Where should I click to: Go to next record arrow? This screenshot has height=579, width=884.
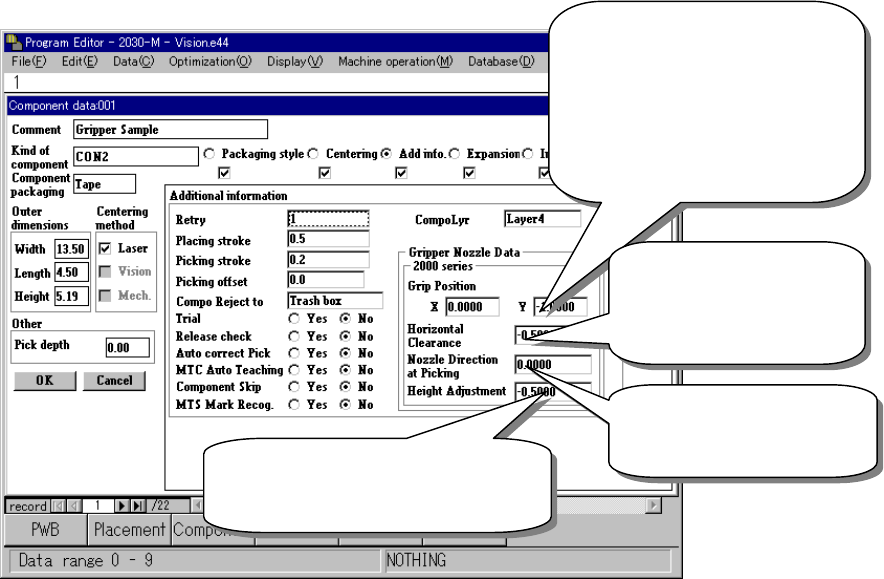click(121, 506)
